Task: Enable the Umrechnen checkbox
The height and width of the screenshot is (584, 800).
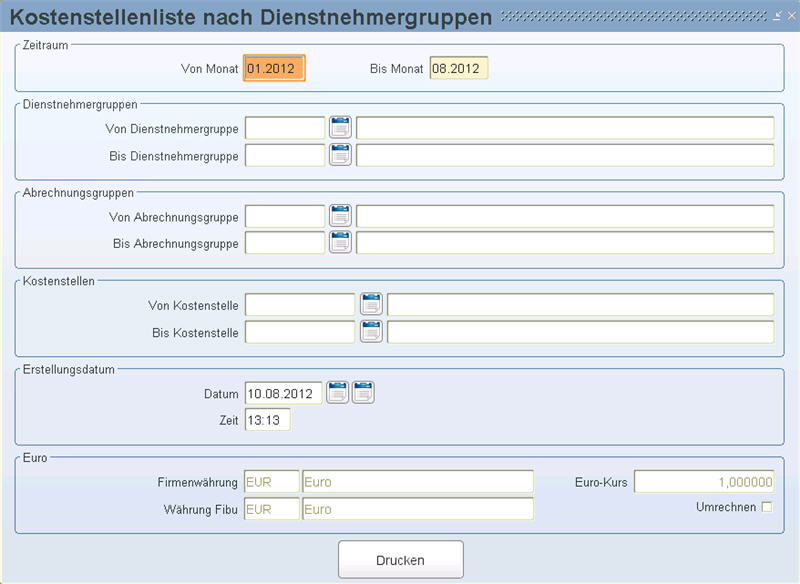Action: click(767, 507)
